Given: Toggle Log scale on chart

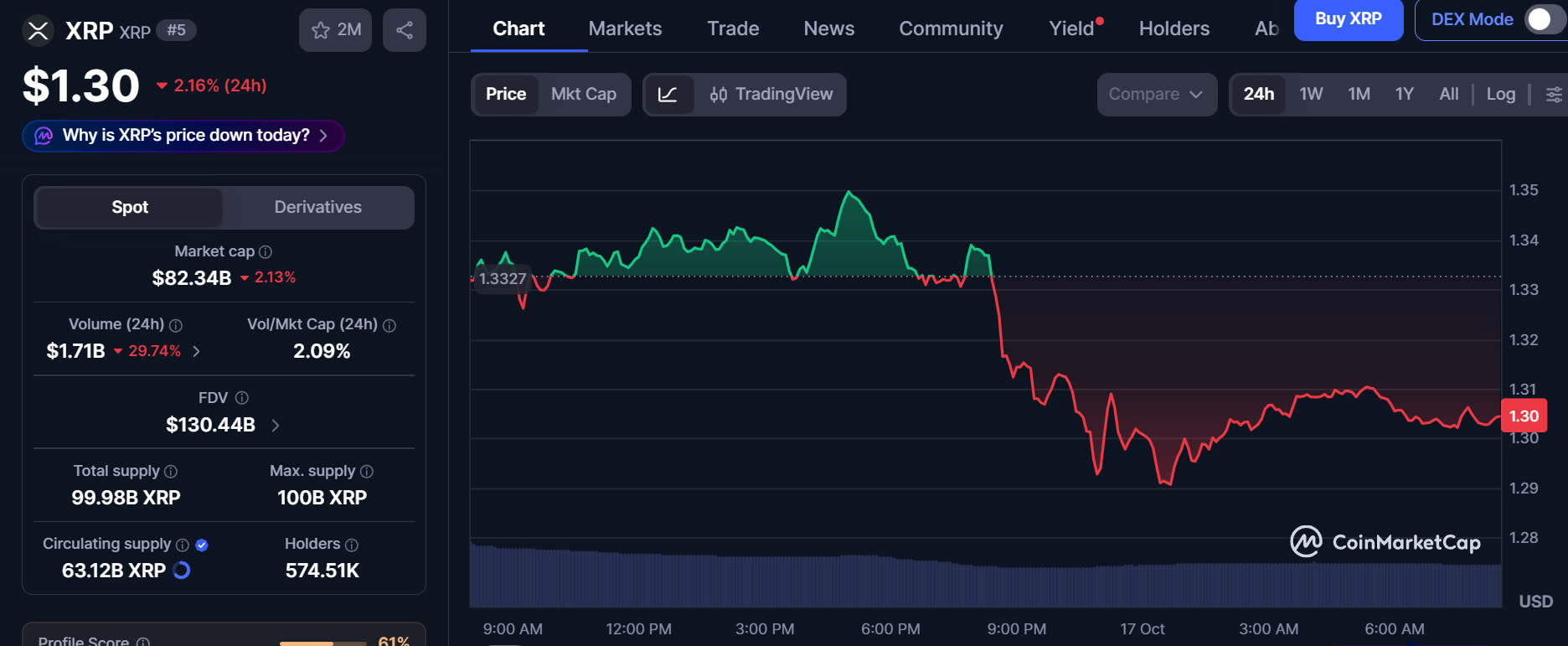Looking at the screenshot, I should click(1501, 95).
